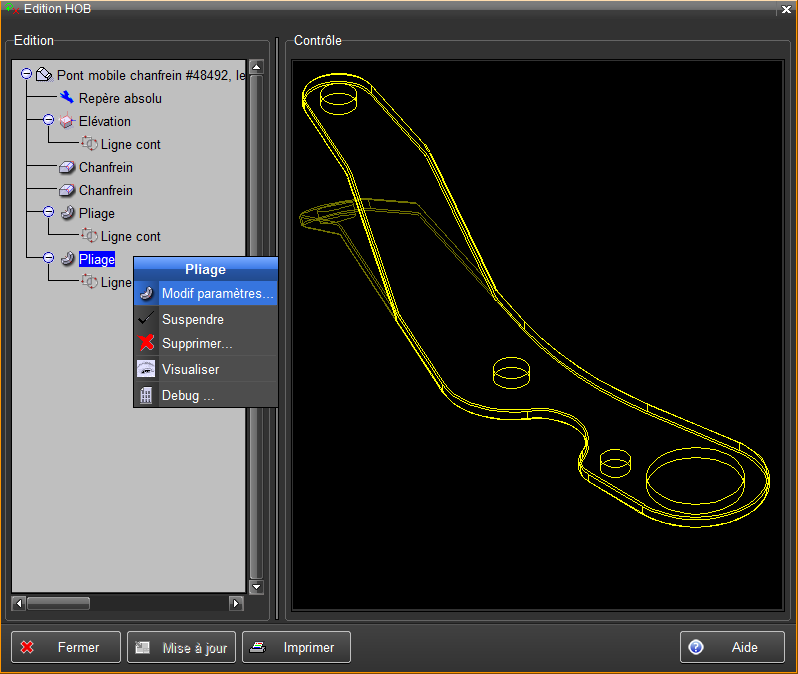Collapse the Elévation tree node
Viewport: 798px width, 674px height.
click(x=48, y=121)
